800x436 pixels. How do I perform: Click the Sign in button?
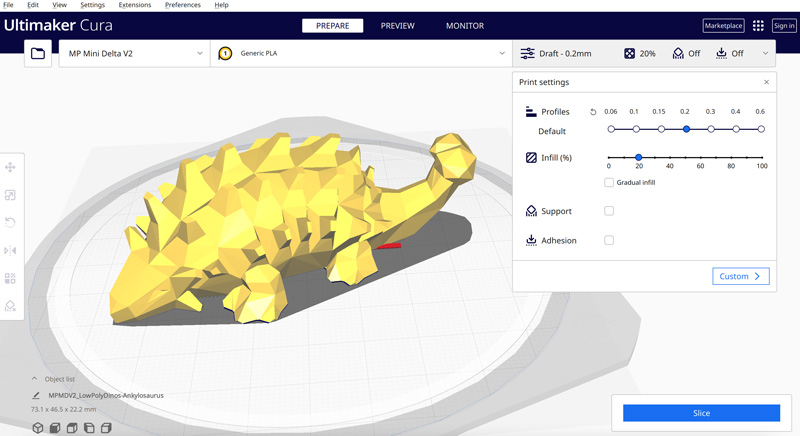coord(784,25)
